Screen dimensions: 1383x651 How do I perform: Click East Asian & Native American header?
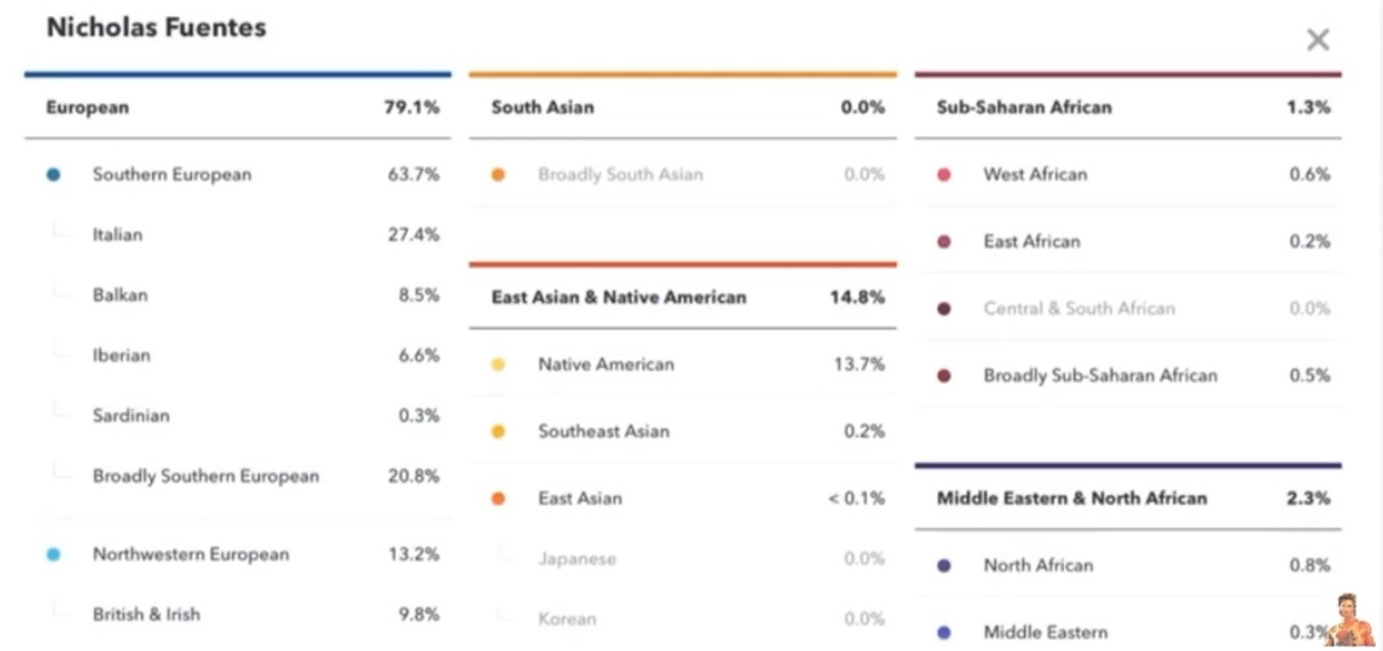(x=683, y=297)
